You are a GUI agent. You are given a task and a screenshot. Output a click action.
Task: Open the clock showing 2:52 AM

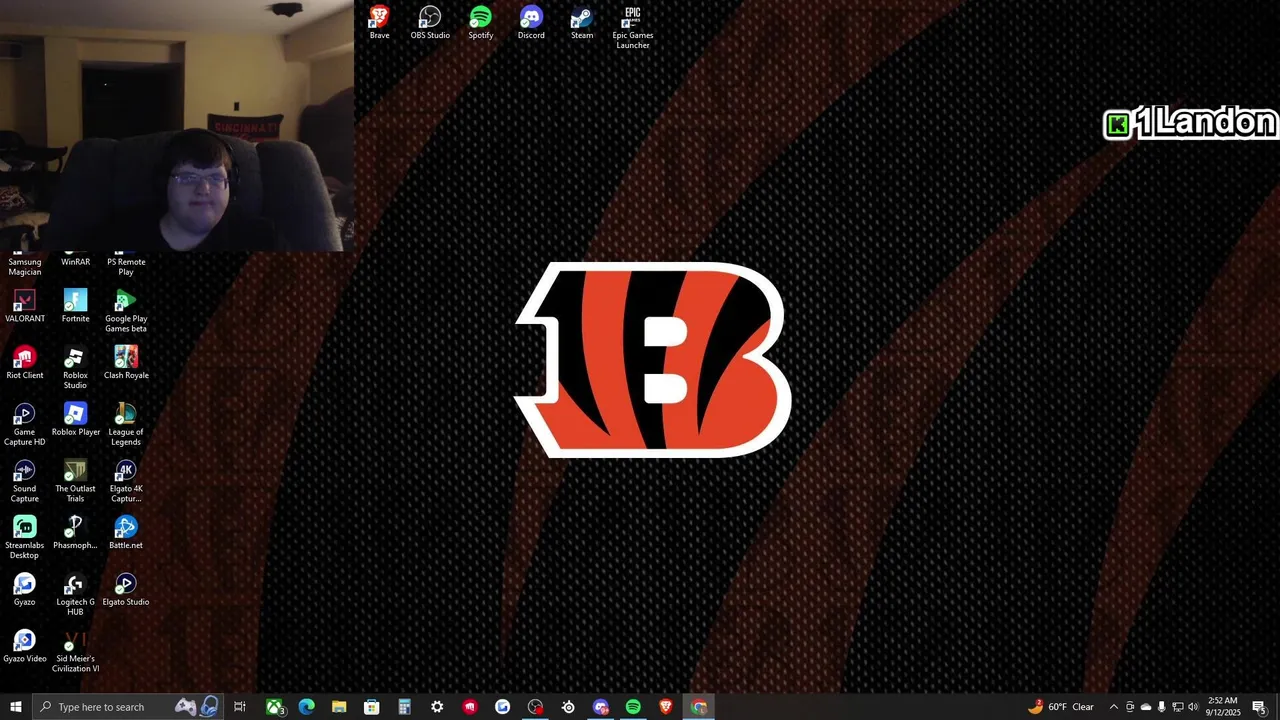(x=1223, y=707)
